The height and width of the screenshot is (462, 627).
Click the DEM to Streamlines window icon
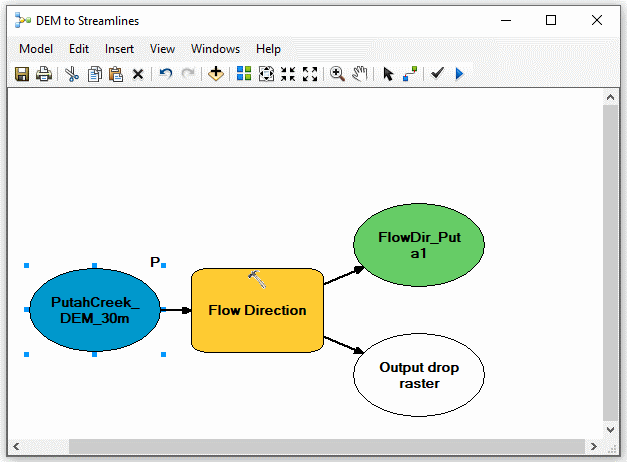[23, 20]
